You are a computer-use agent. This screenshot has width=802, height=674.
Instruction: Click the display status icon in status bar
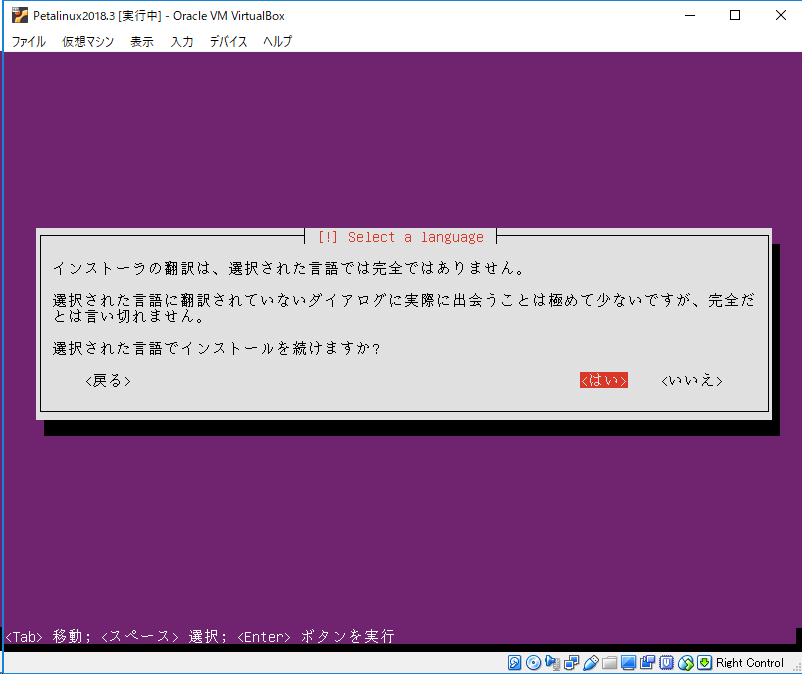click(x=630, y=662)
